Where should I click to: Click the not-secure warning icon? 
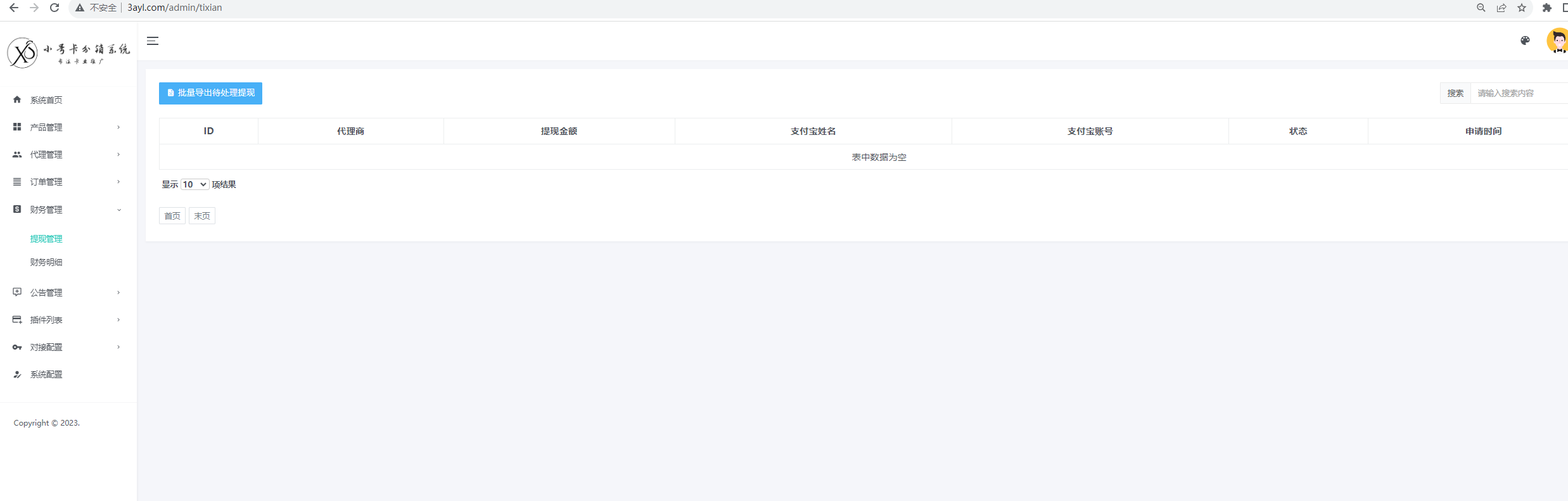80,8
